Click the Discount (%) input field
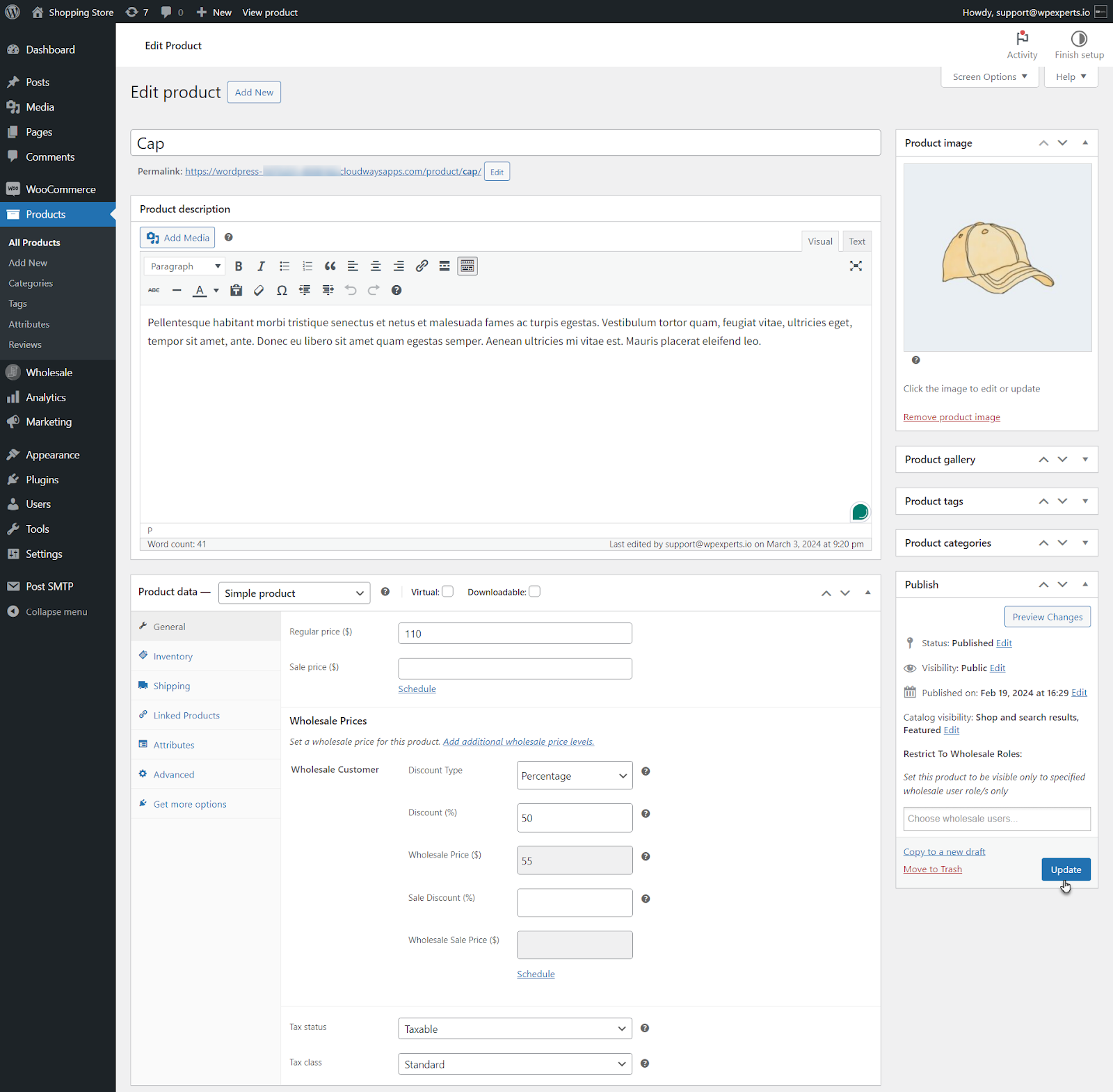1113x1092 pixels. (x=575, y=818)
